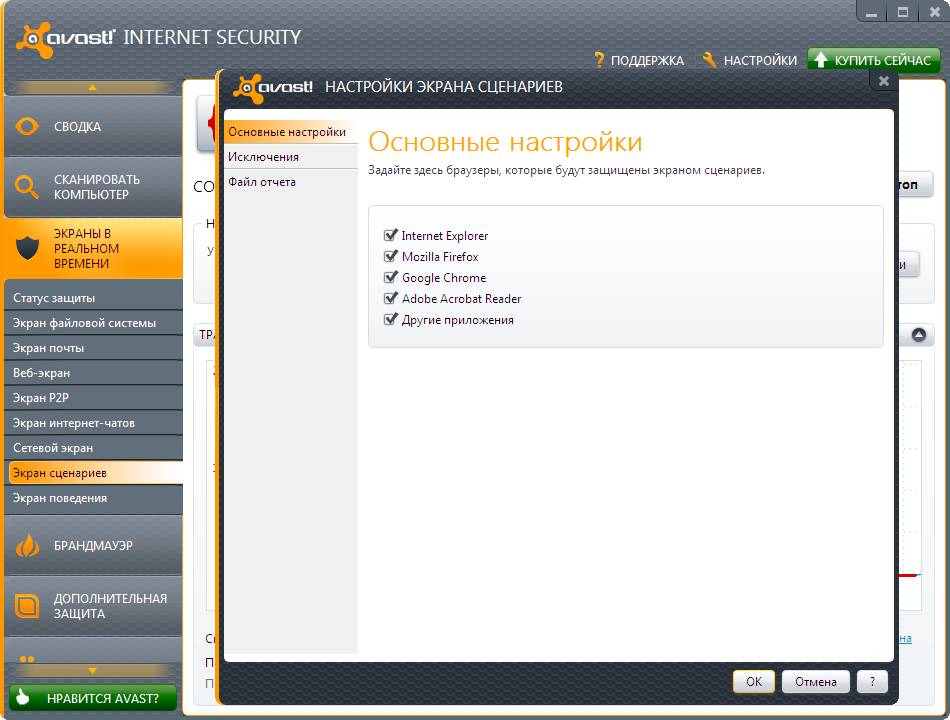The image size is (950, 720).
Task: Click the Mozilla Firefox label text
Action: (x=440, y=257)
